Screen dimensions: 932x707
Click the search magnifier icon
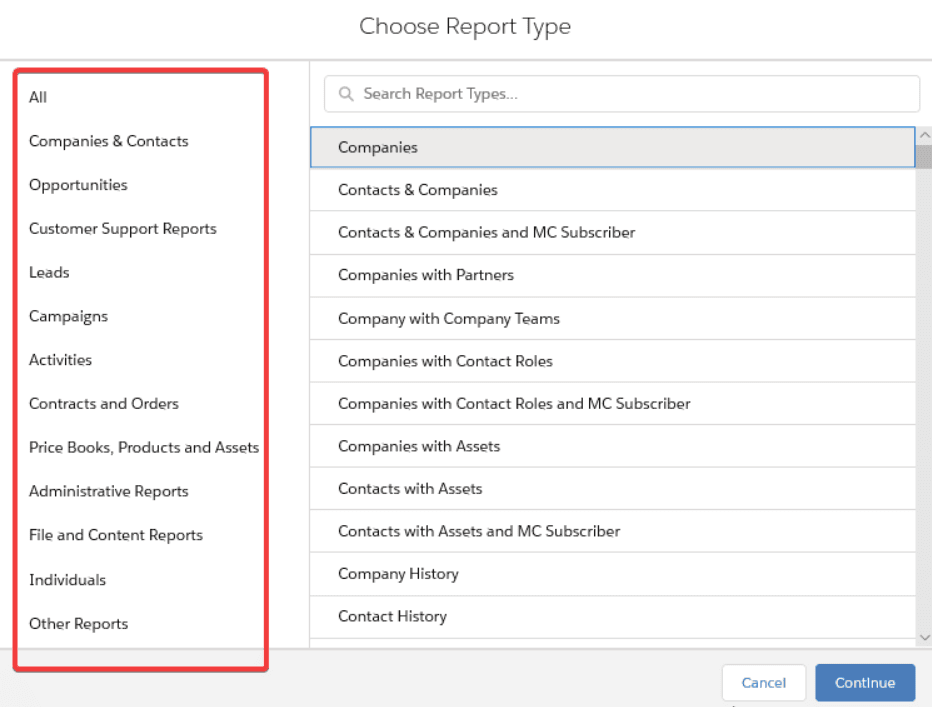point(347,94)
